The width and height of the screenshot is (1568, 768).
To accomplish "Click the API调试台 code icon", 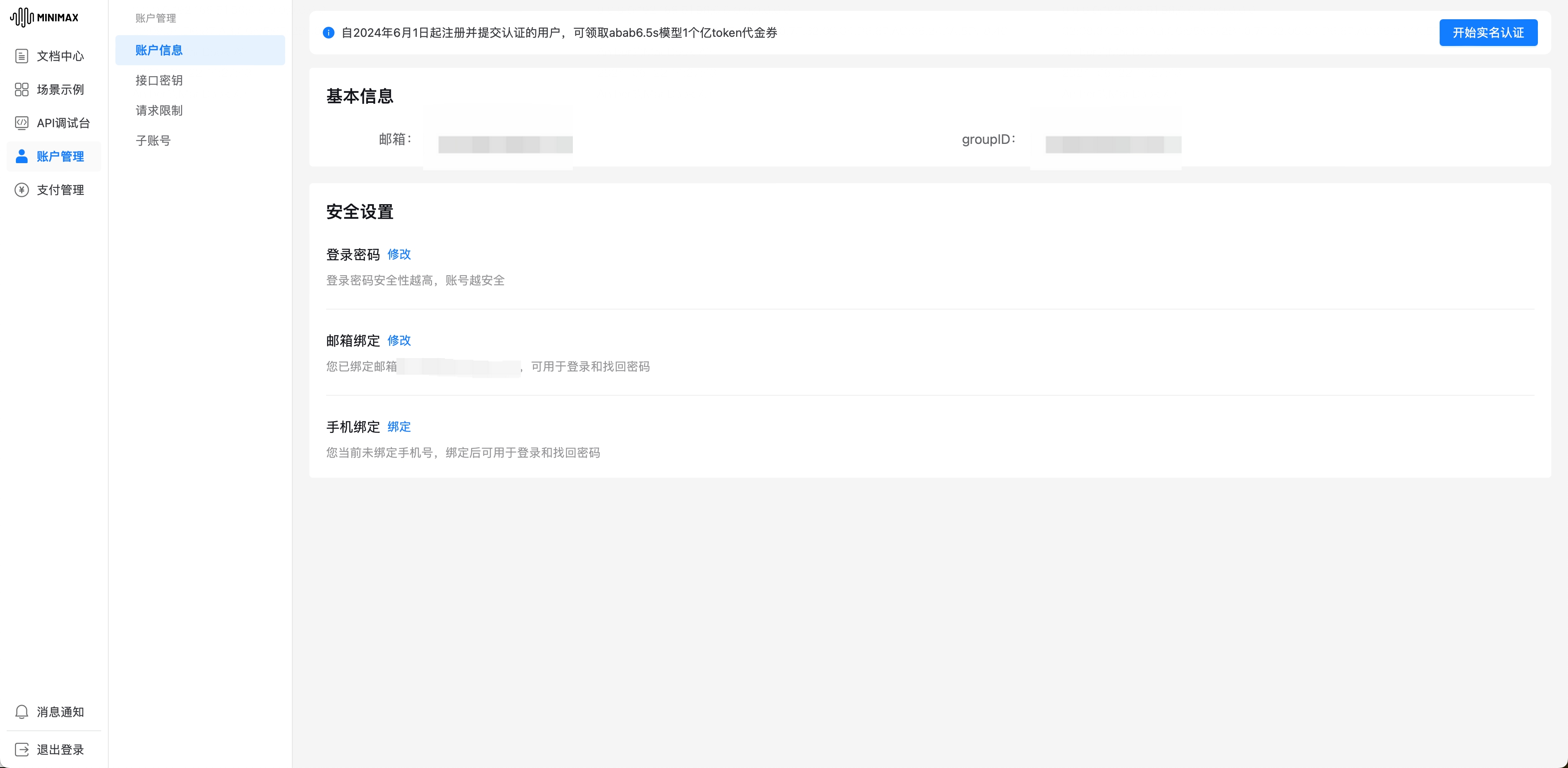I will tap(21, 123).
